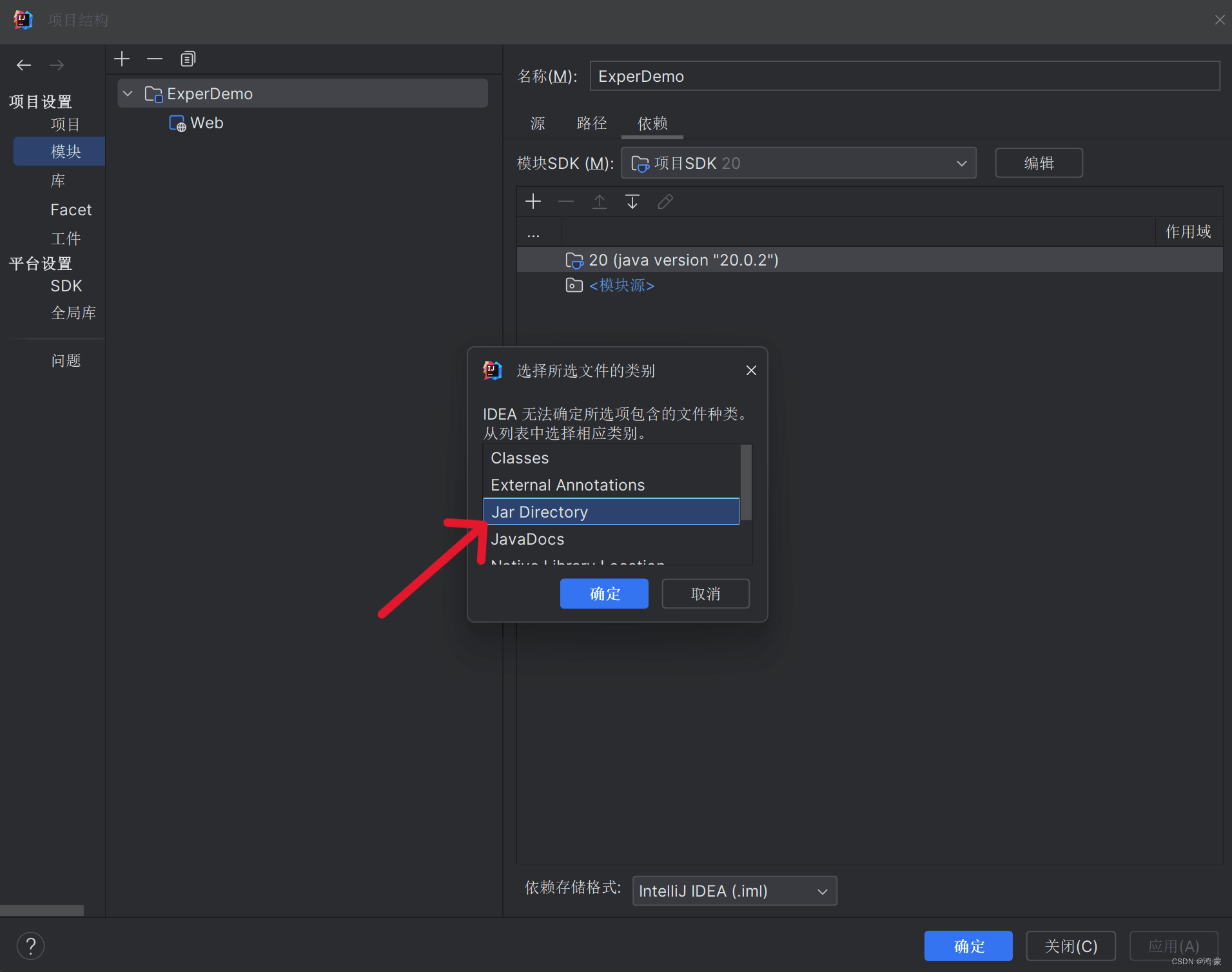Screen dimensions: 1232x972
Task: Open 项目 settings in sidebar
Action: pos(66,124)
